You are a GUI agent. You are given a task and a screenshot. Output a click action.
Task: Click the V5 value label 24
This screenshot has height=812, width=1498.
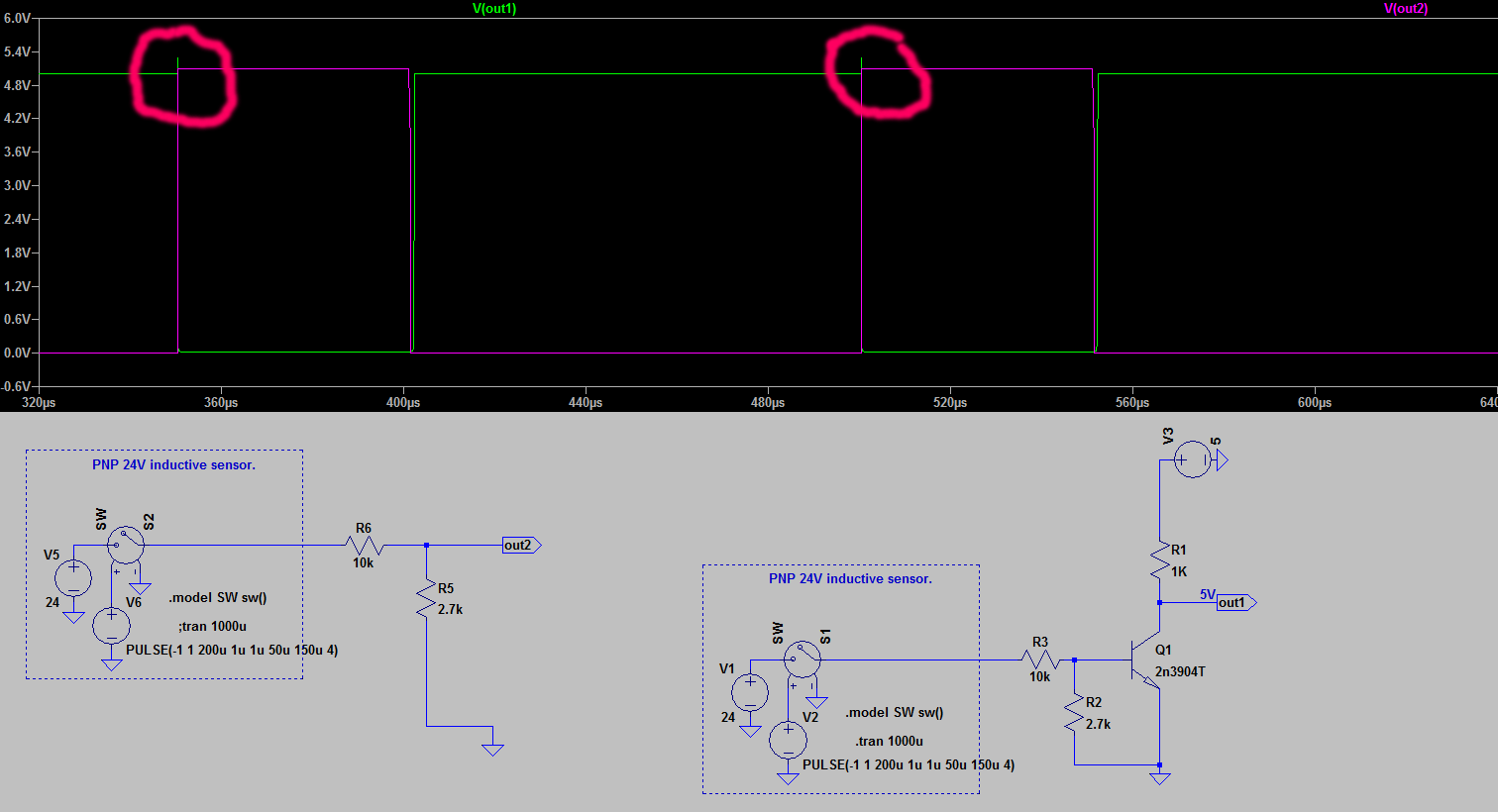coord(52,602)
